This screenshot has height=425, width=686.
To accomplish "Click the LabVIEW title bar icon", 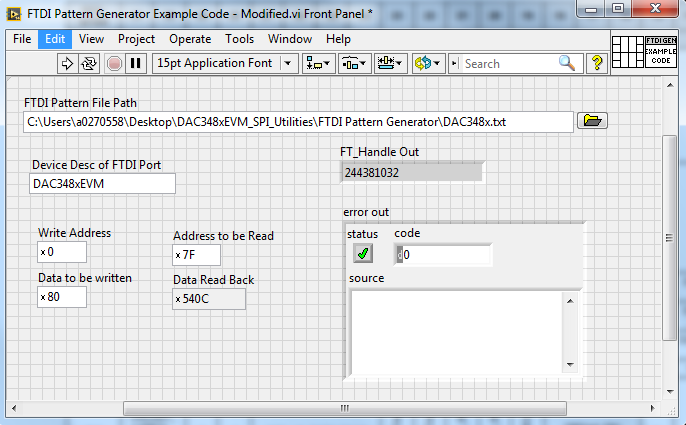I will pos(14,14).
